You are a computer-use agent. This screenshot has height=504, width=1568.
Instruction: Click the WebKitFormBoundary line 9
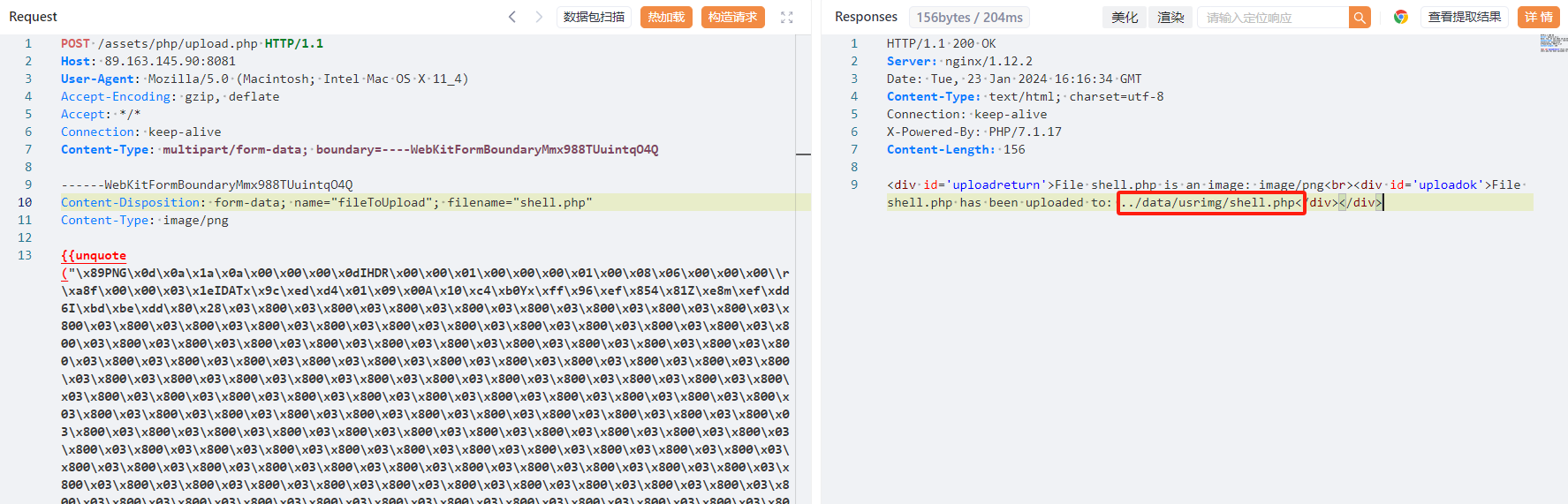[207, 184]
